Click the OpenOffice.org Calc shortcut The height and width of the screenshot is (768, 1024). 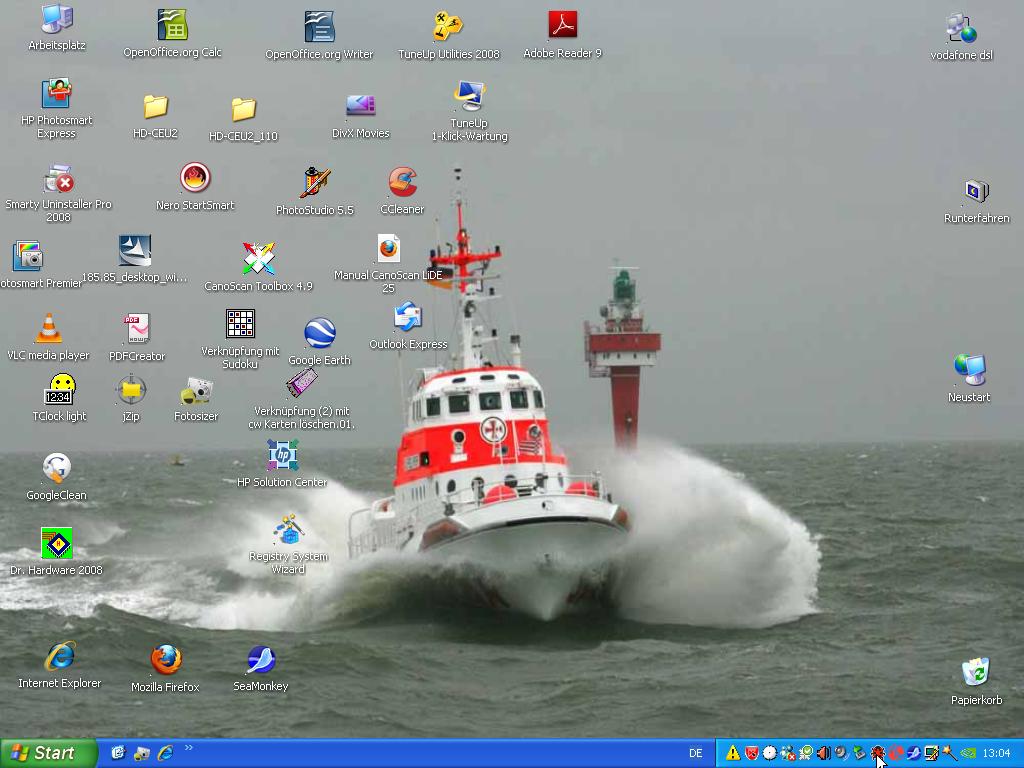click(x=172, y=26)
